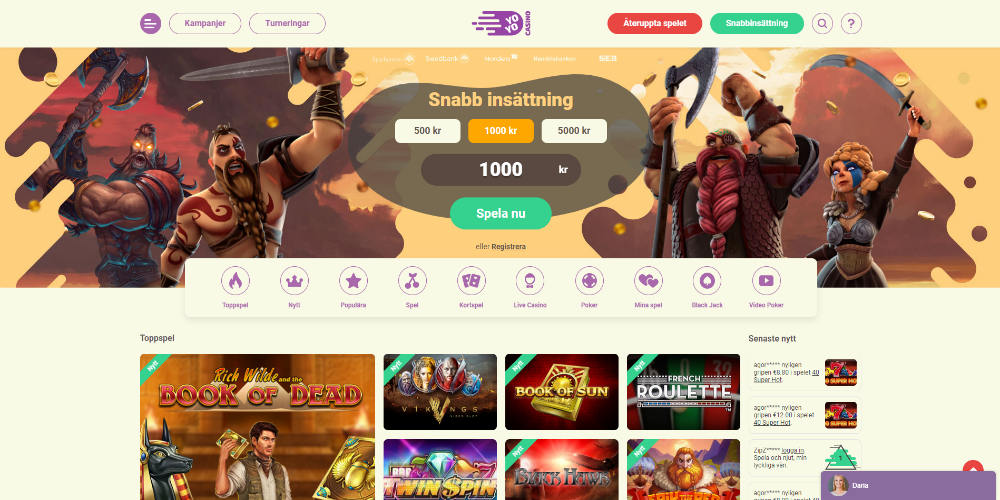The width and height of the screenshot is (1000, 500).
Task: Open the hamburger menu icon
Action: coord(151,24)
